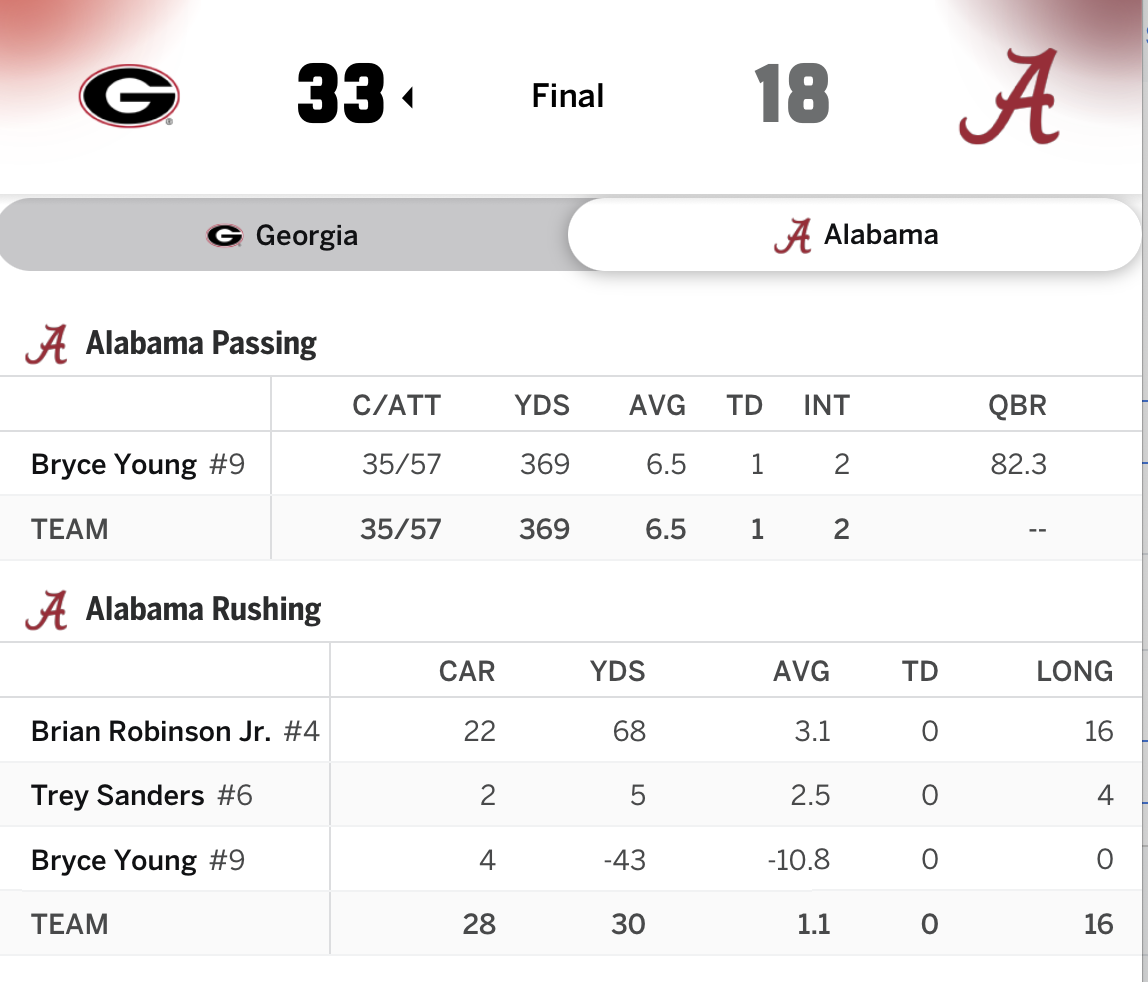1148x982 pixels.
Task: Click the CAR rushing column header
Action: pyautogui.click(x=467, y=670)
